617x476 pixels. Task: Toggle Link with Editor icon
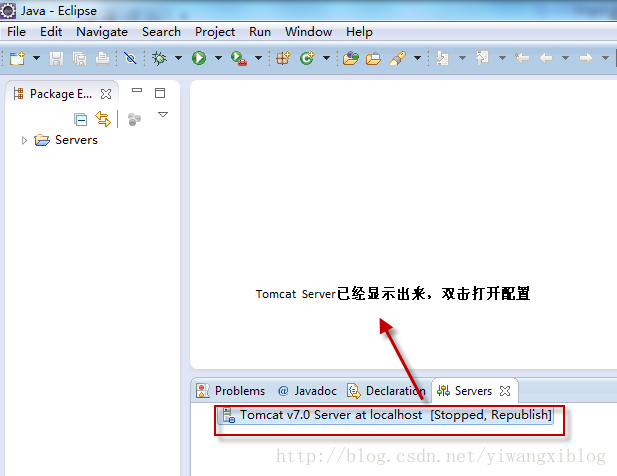pos(103,119)
